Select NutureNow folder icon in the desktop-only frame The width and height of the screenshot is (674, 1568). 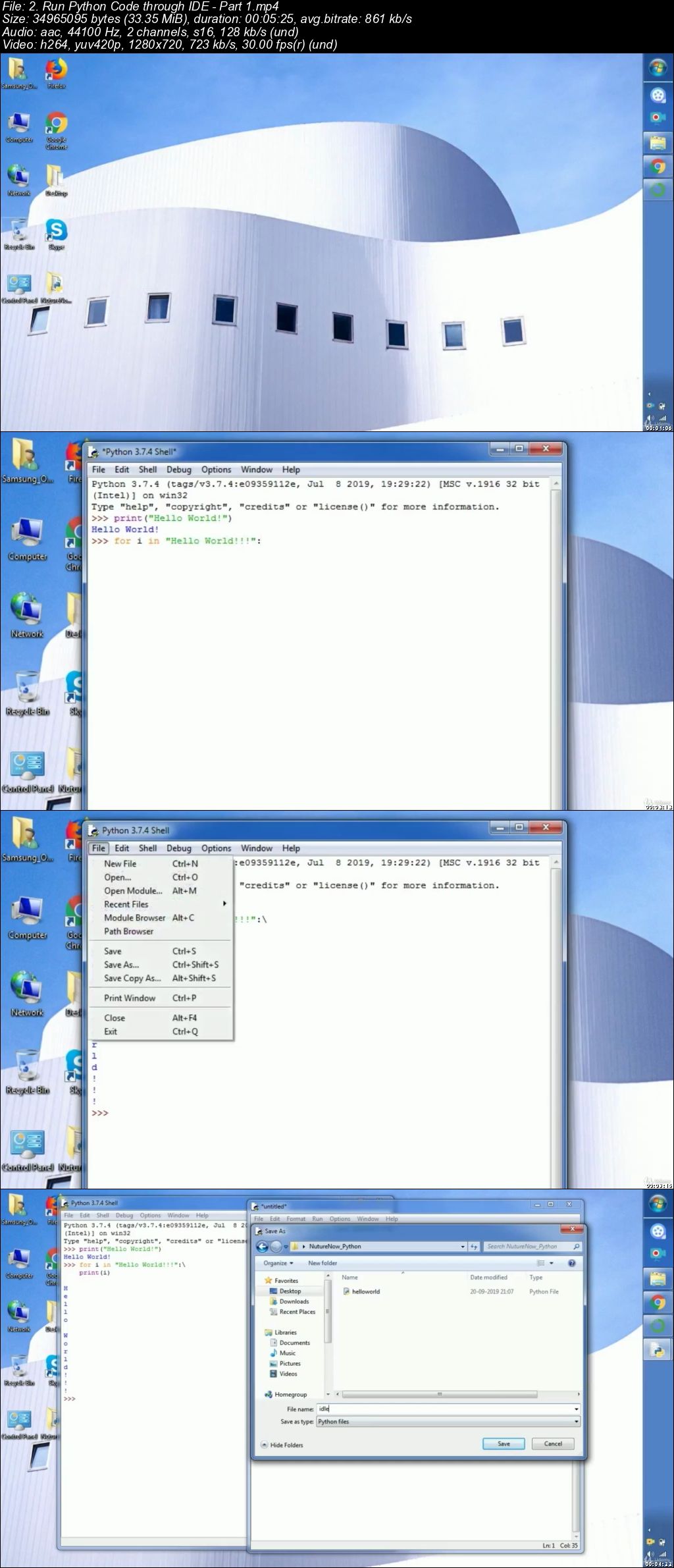click(x=56, y=288)
